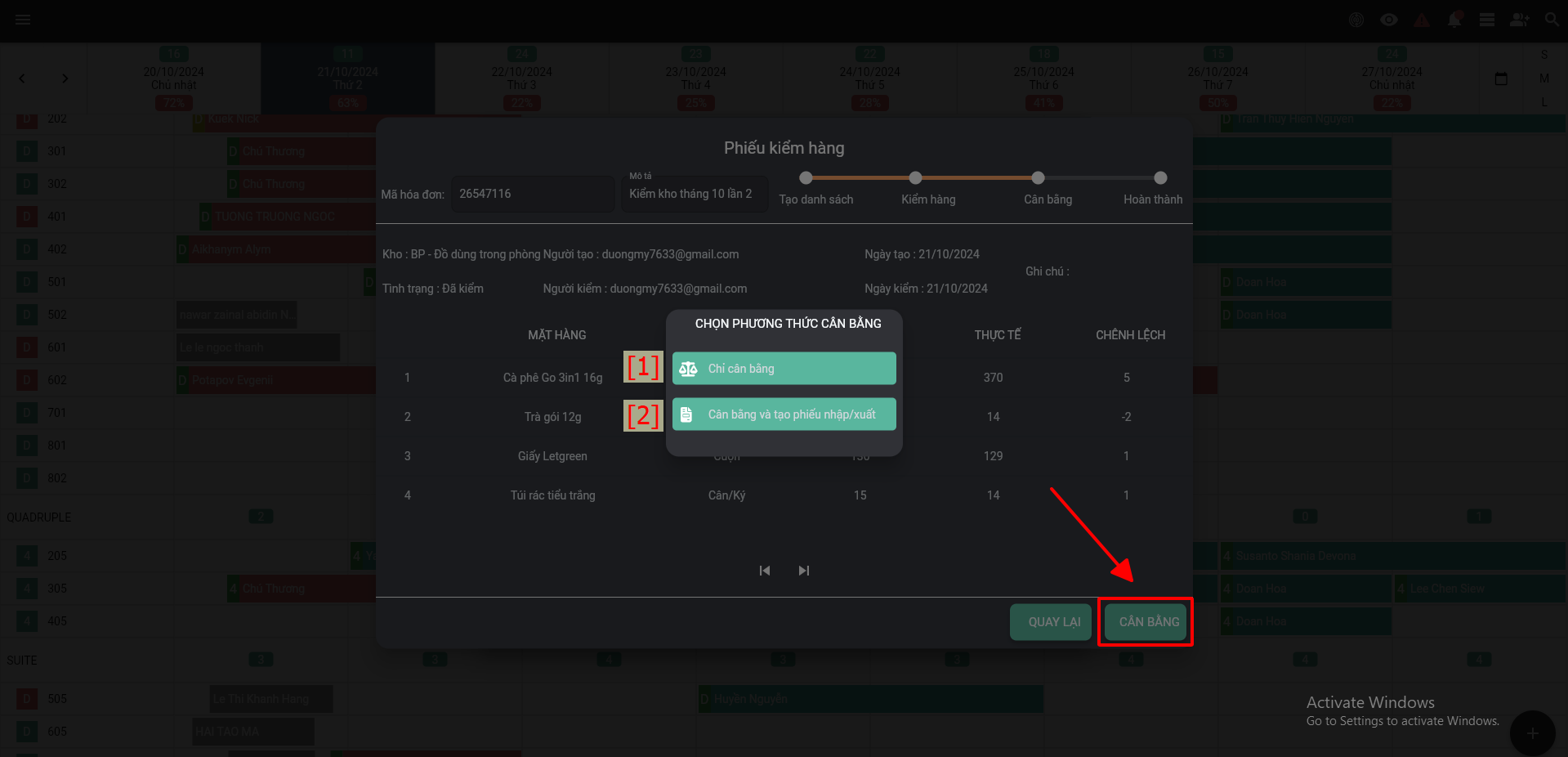Viewport: 1568px width, 757px height.
Task: Click the Mô tả description field
Action: [x=695, y=194]
